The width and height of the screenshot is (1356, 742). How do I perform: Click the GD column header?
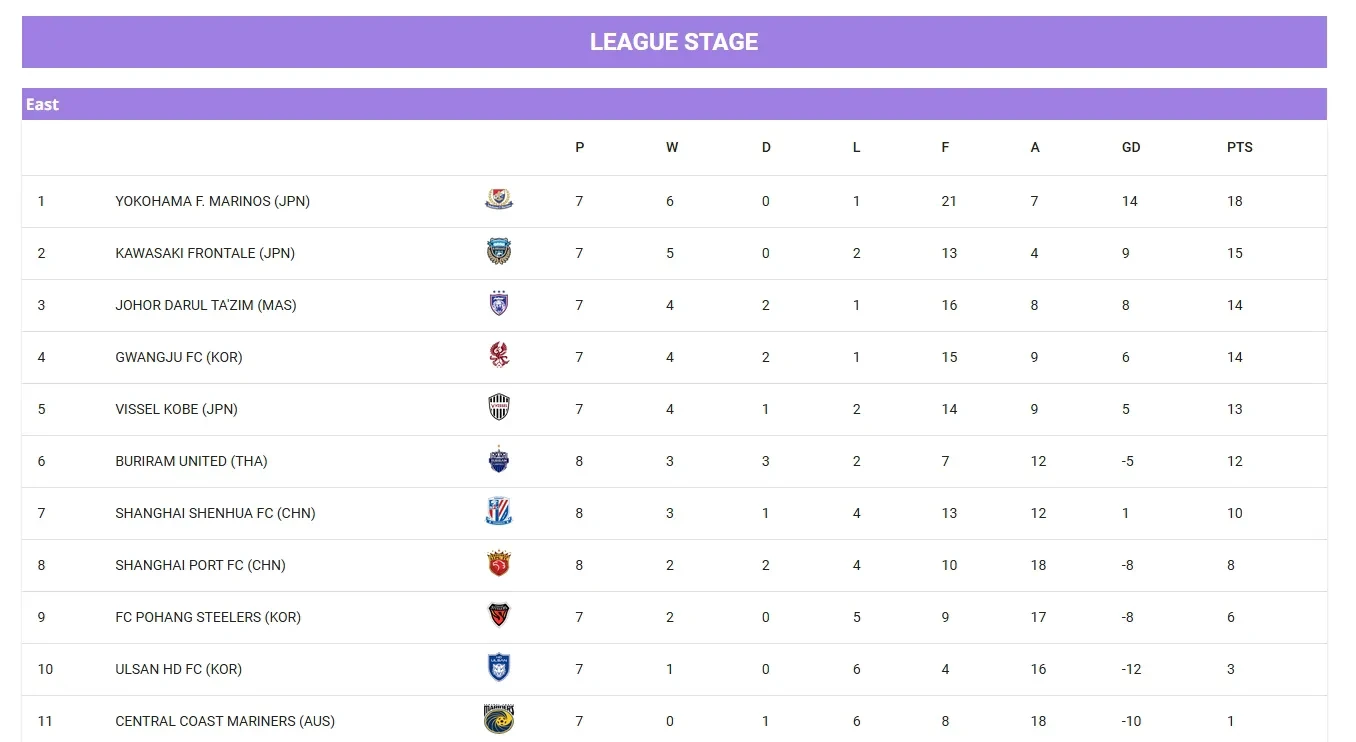click(x=1131, y=147)
